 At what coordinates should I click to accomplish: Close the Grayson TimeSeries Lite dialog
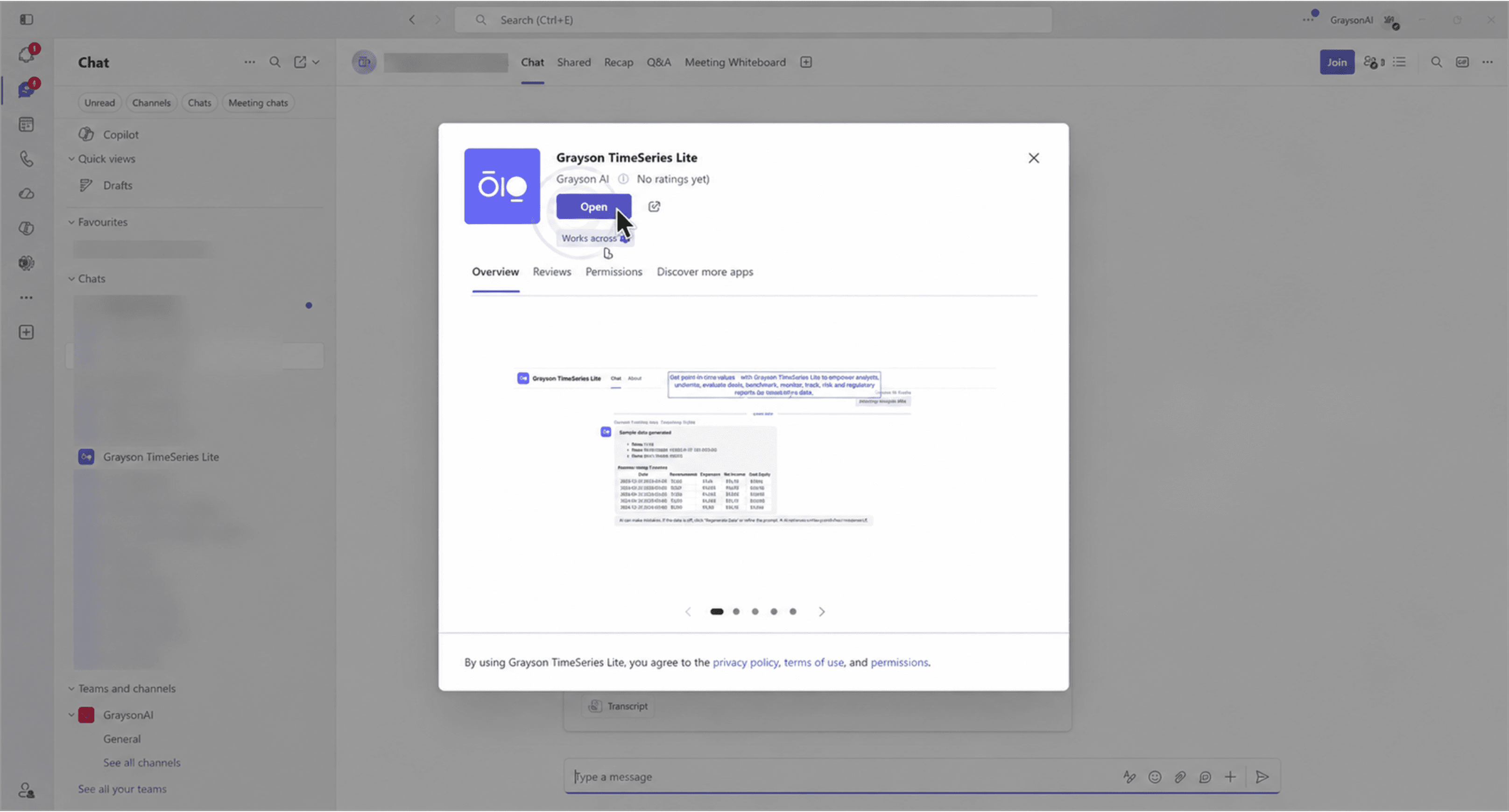(x=1033, y=158)
